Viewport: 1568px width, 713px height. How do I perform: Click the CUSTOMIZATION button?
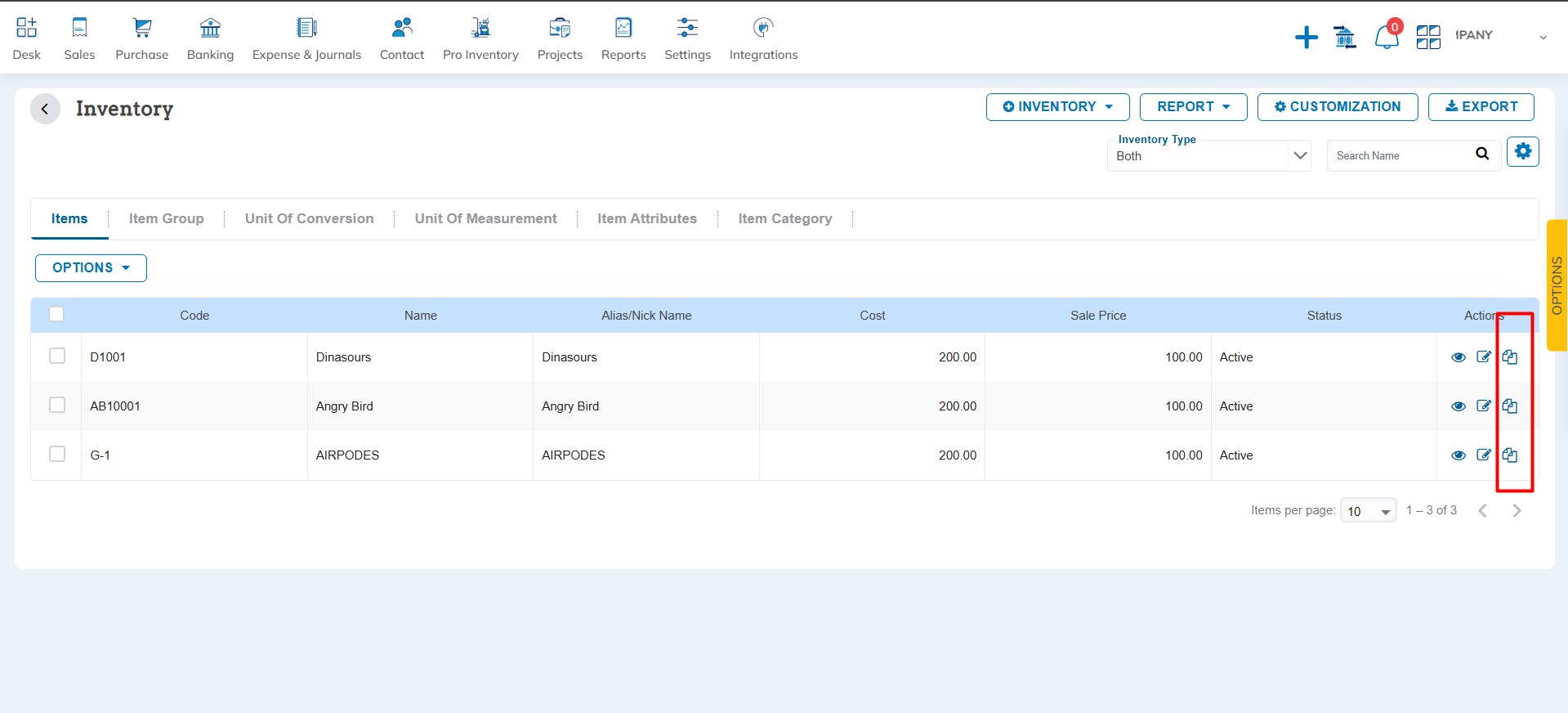point(1337,107)
